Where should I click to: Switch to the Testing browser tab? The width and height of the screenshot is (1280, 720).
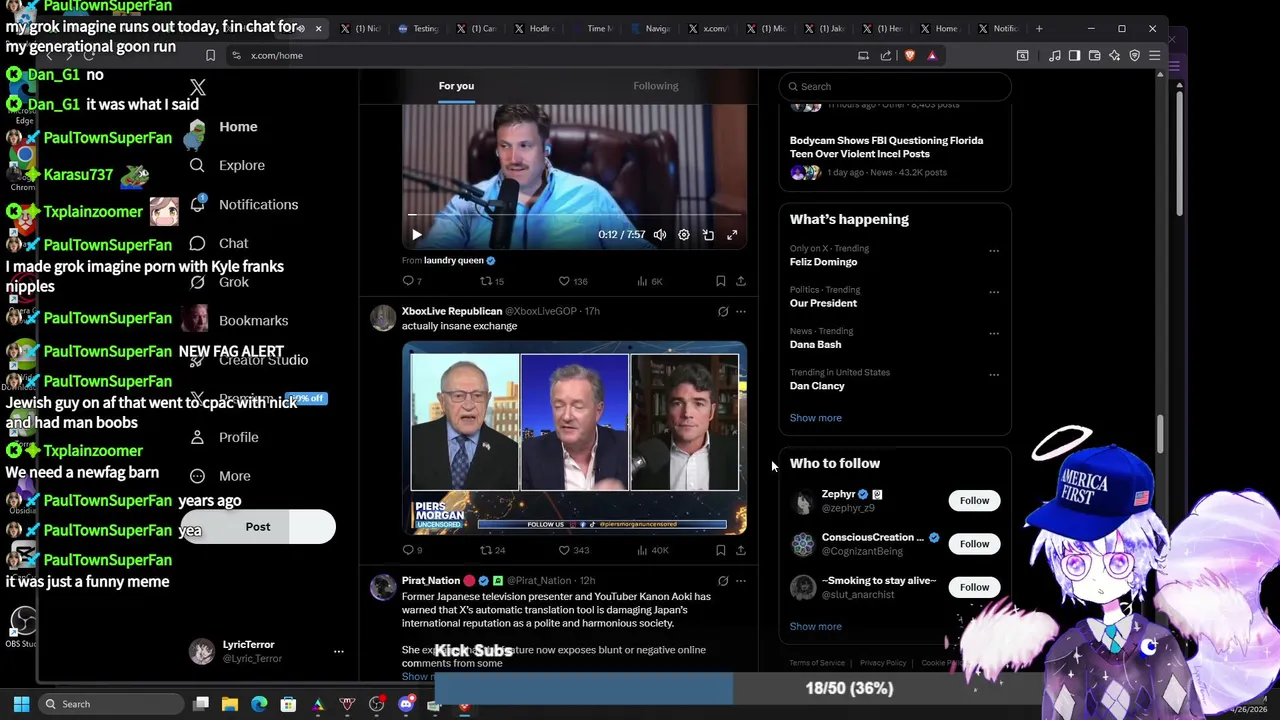[x=419, y=28]
